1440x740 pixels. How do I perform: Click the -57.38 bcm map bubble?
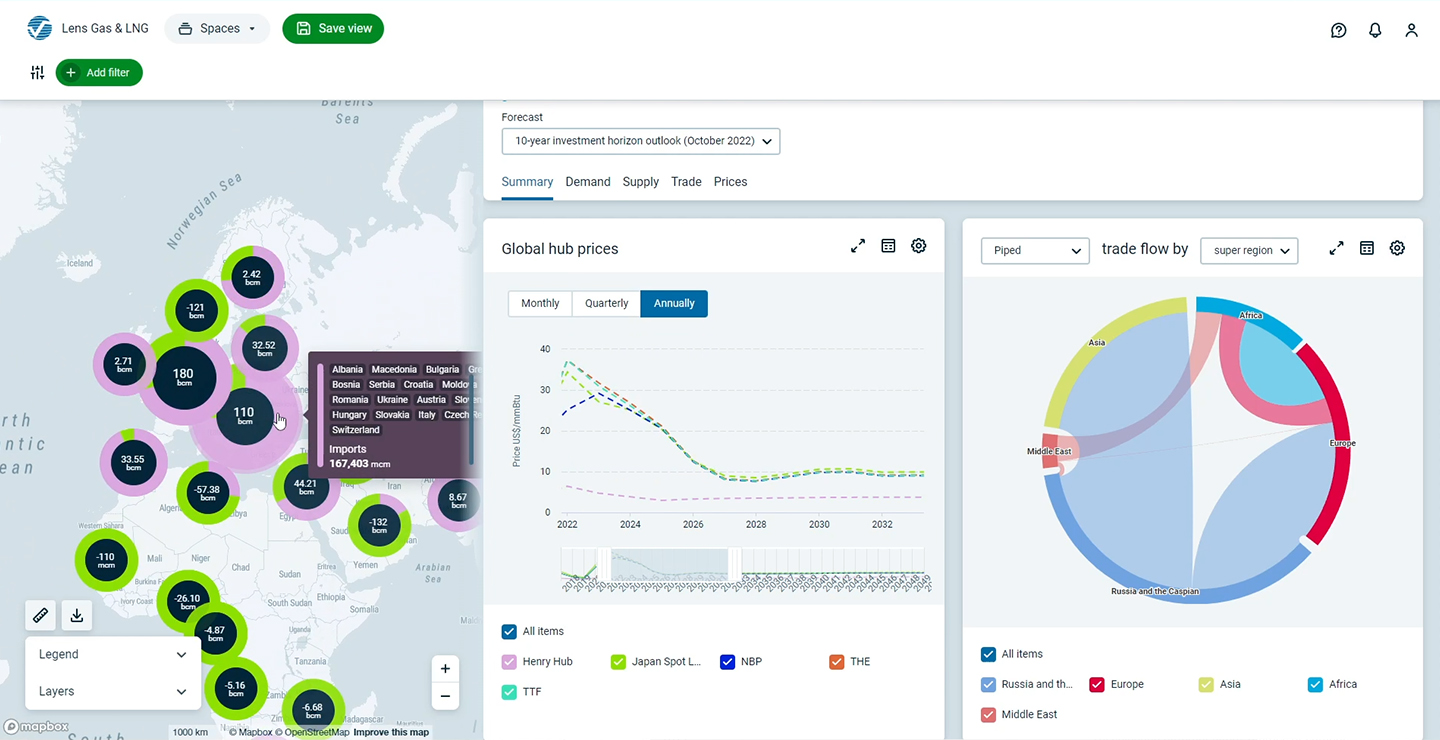pos(208,493)
